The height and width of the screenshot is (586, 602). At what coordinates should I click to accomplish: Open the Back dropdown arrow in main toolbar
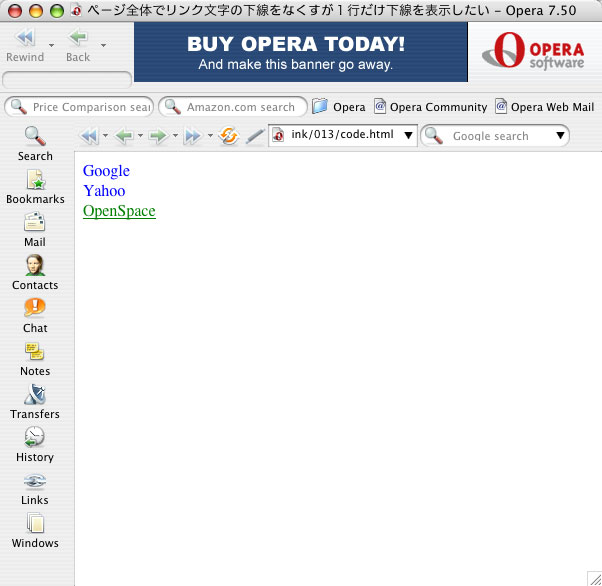click(x=103, y=45)
